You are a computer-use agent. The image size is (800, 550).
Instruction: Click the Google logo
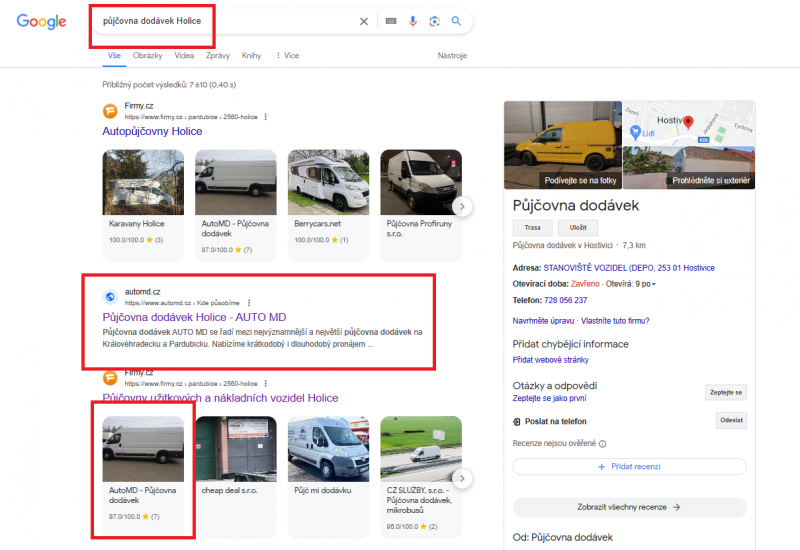tap(41, 21)
